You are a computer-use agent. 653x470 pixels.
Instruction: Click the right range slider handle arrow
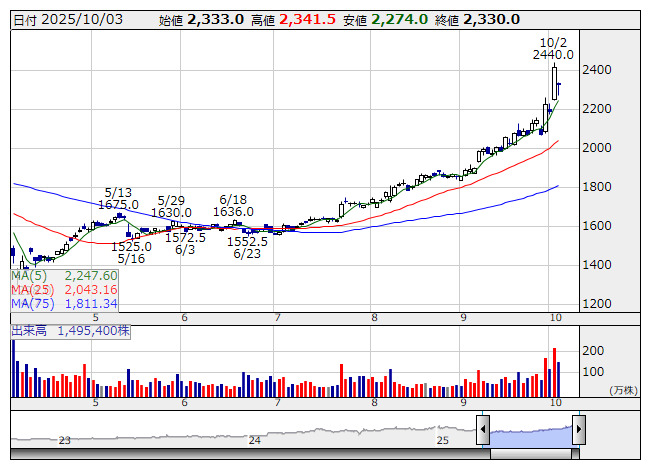[579, 429]
